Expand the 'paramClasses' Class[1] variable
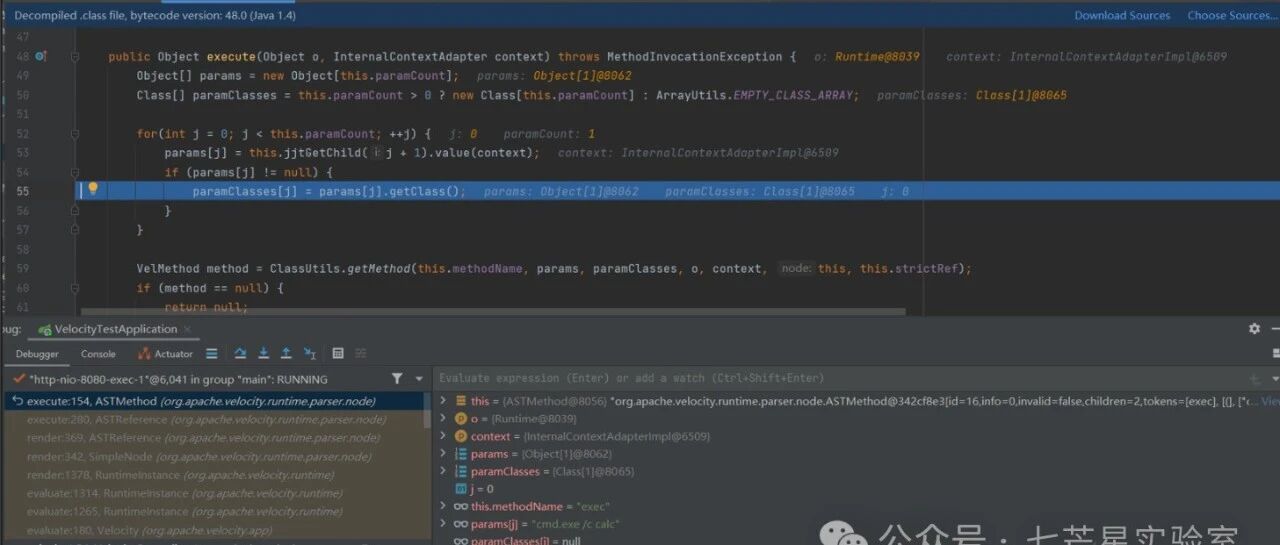Viewport: 1280px width, 545px height. tap(443, 471)
